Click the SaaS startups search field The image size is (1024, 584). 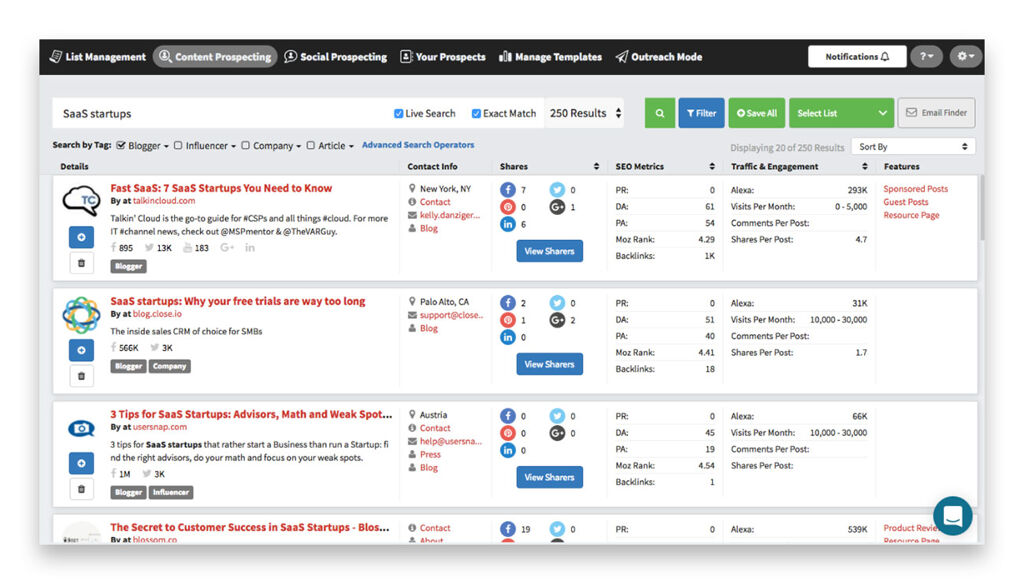[x=222, y=114]
